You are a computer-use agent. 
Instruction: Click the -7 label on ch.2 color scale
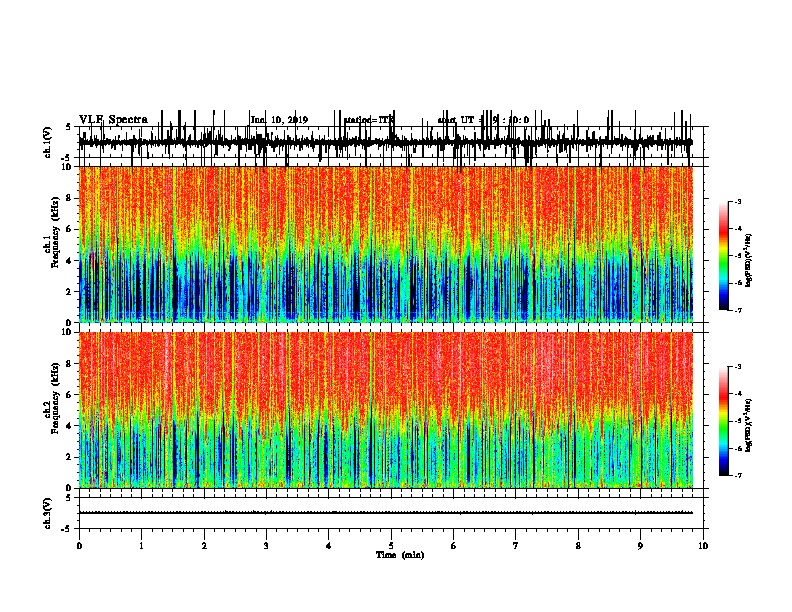coord(737,475)
